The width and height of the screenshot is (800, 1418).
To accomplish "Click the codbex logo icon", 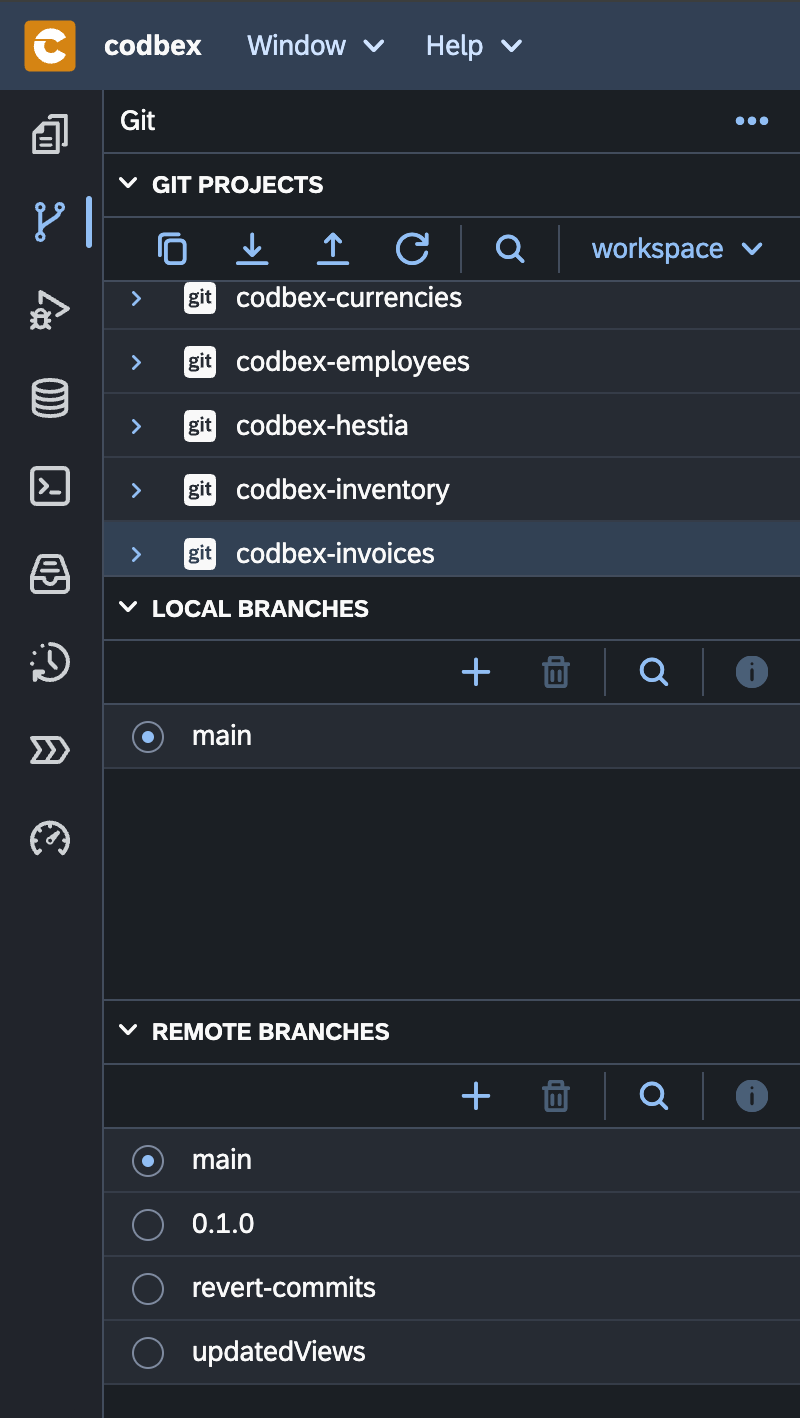I will tap(50, 46).
